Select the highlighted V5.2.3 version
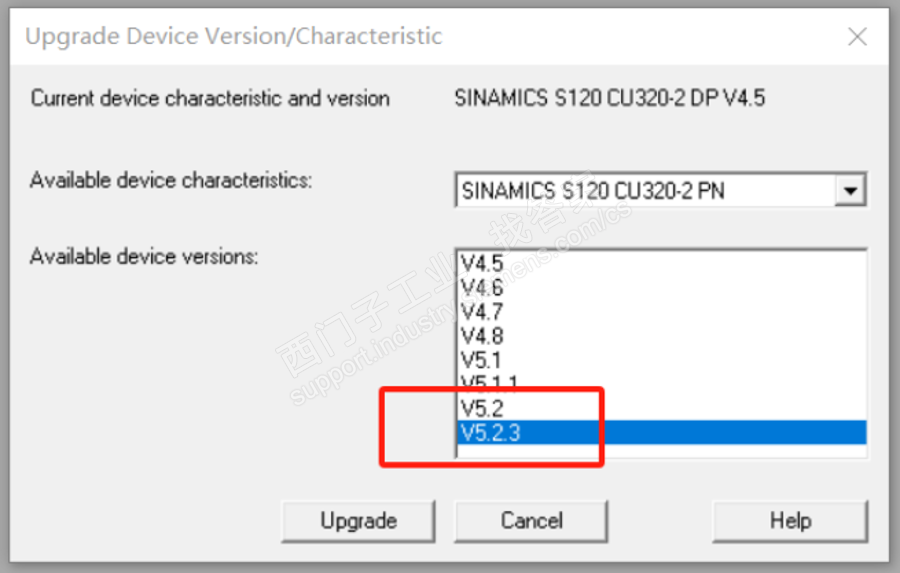The image size is (900, 573). 490,432
